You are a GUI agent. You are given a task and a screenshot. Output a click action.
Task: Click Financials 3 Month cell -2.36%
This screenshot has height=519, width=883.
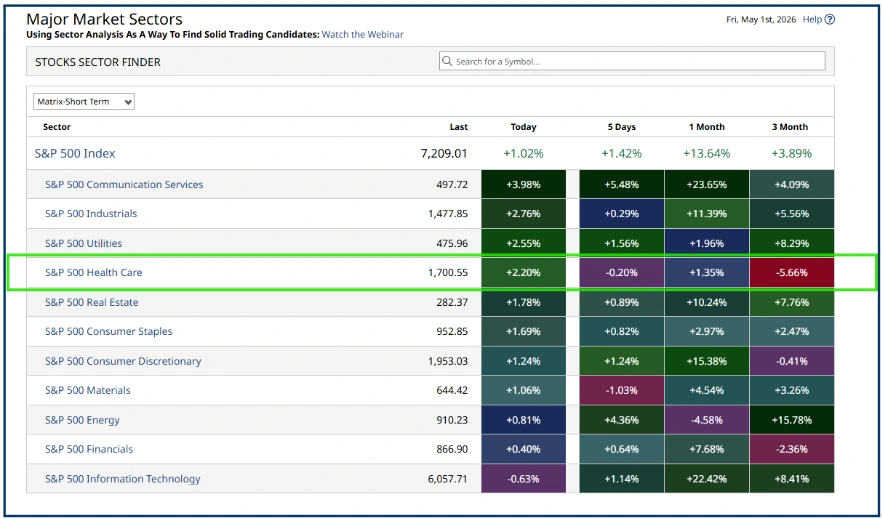[792, 449]
